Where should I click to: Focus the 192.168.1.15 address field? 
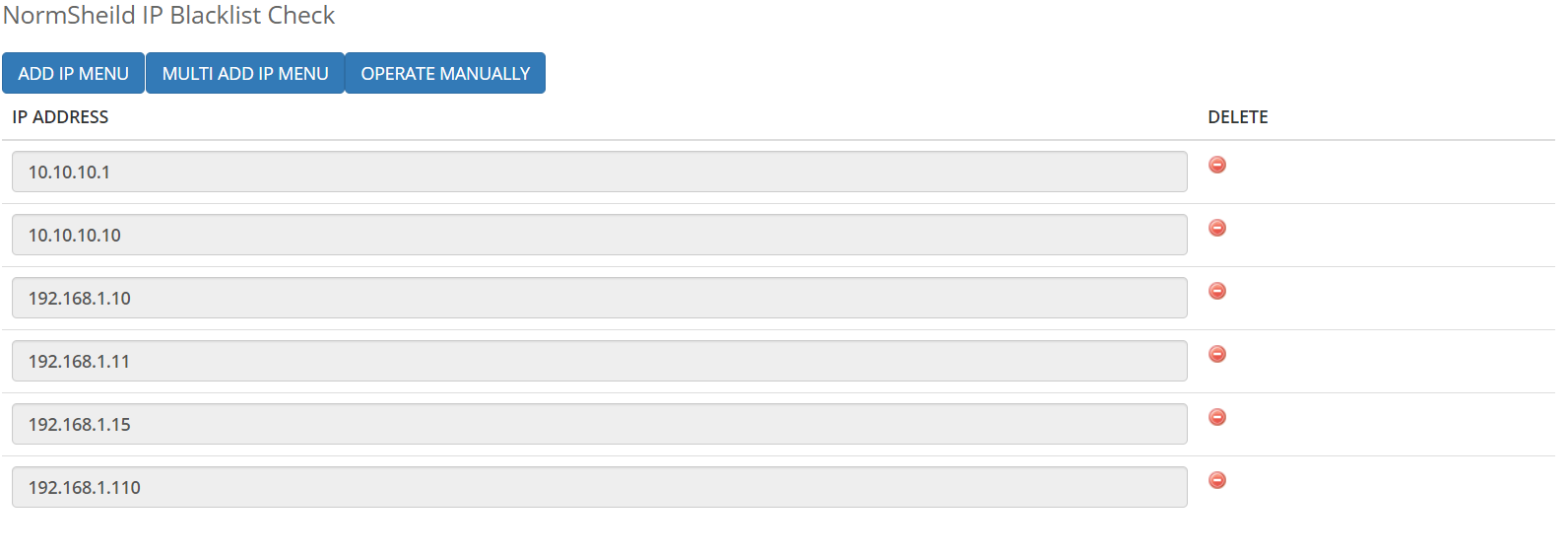pyautogui.click(x=599, y=424)
